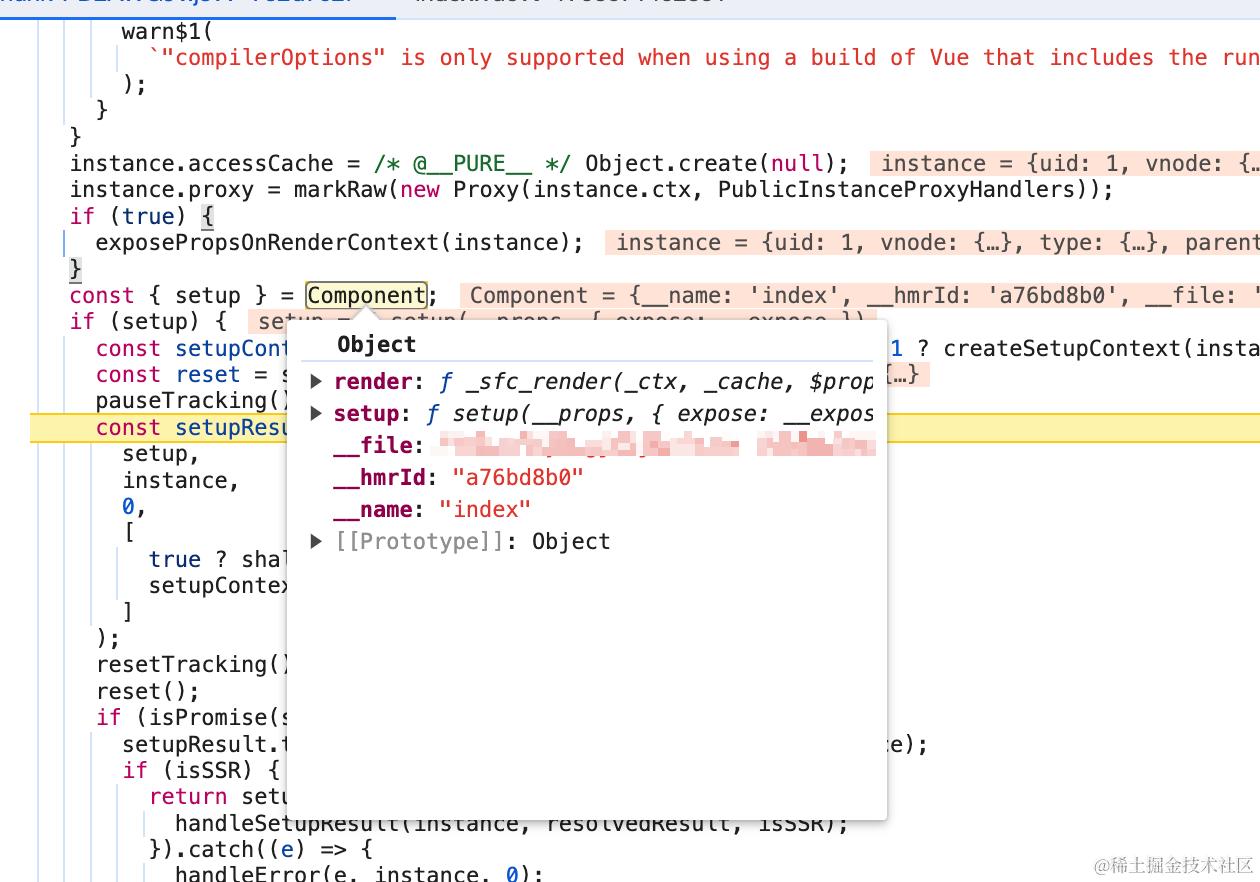Expand the render function property in the popover
Screen dimensions: 1260x882
click(x=317, y=381)
